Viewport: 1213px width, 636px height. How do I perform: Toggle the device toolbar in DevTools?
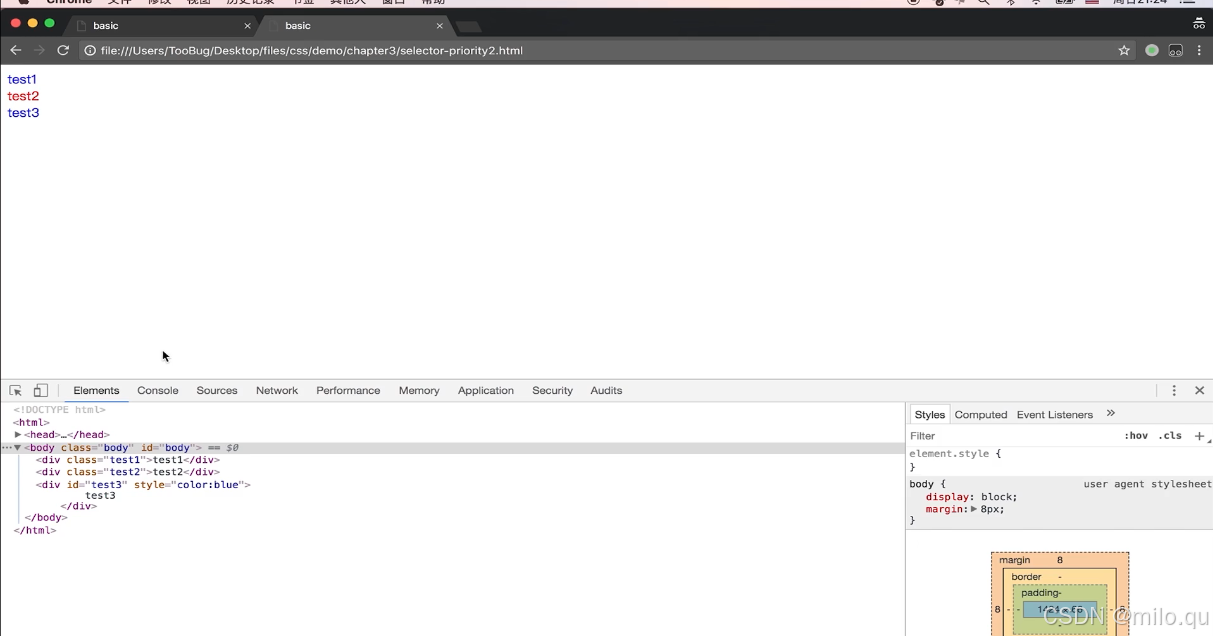point(41,391)
